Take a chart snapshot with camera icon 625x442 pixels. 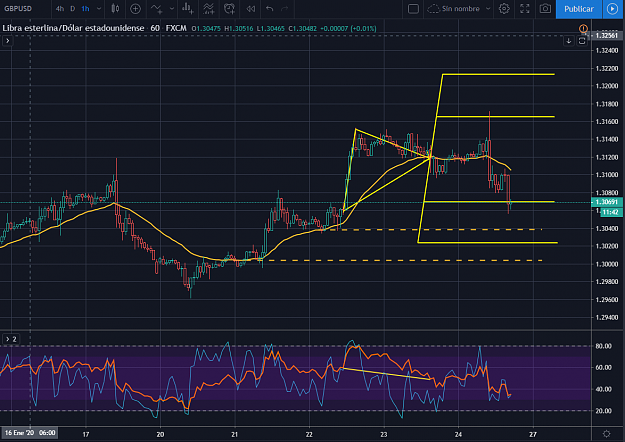pyautogui.click(x=545, y=8)
